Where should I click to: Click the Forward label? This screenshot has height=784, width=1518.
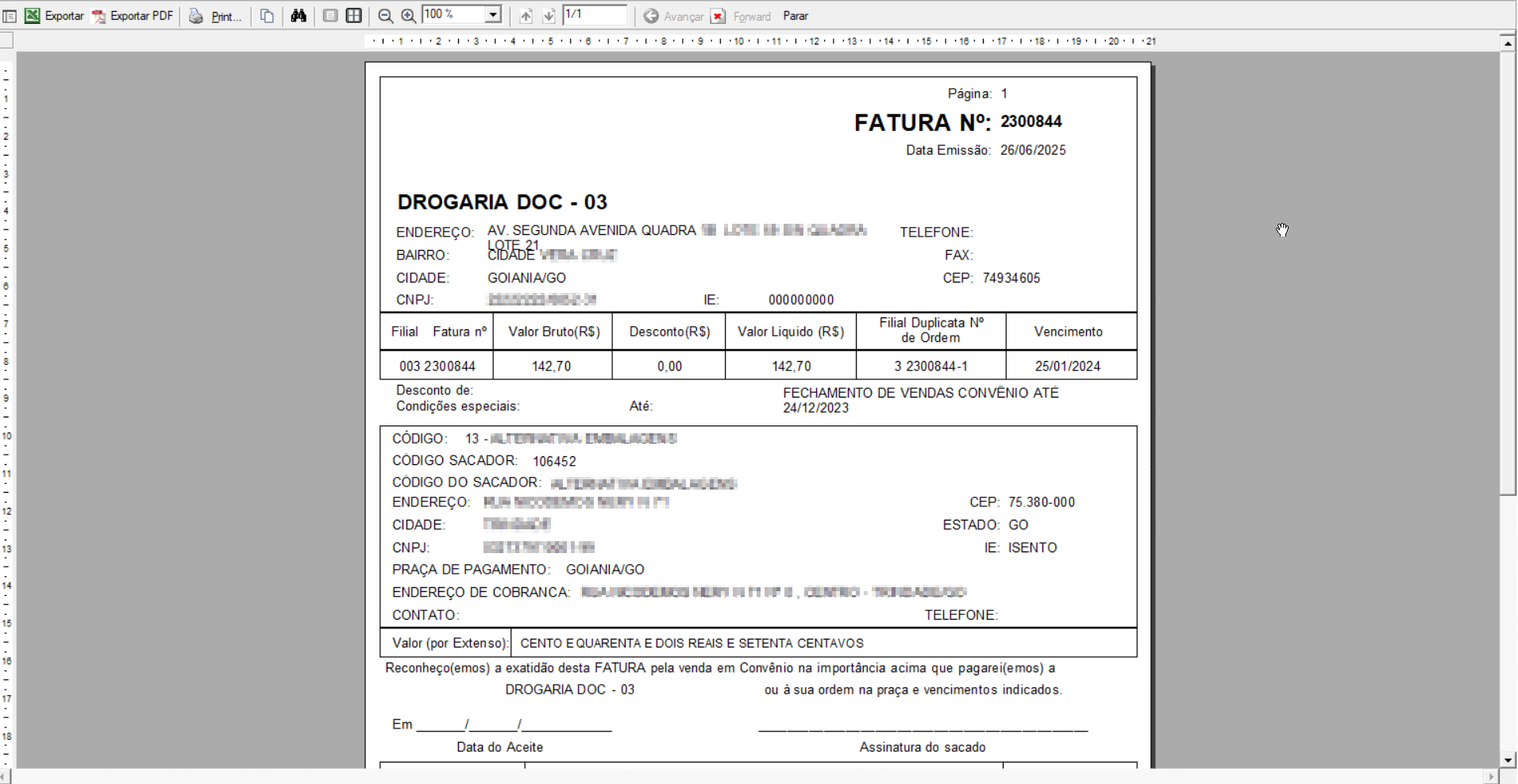752,17
